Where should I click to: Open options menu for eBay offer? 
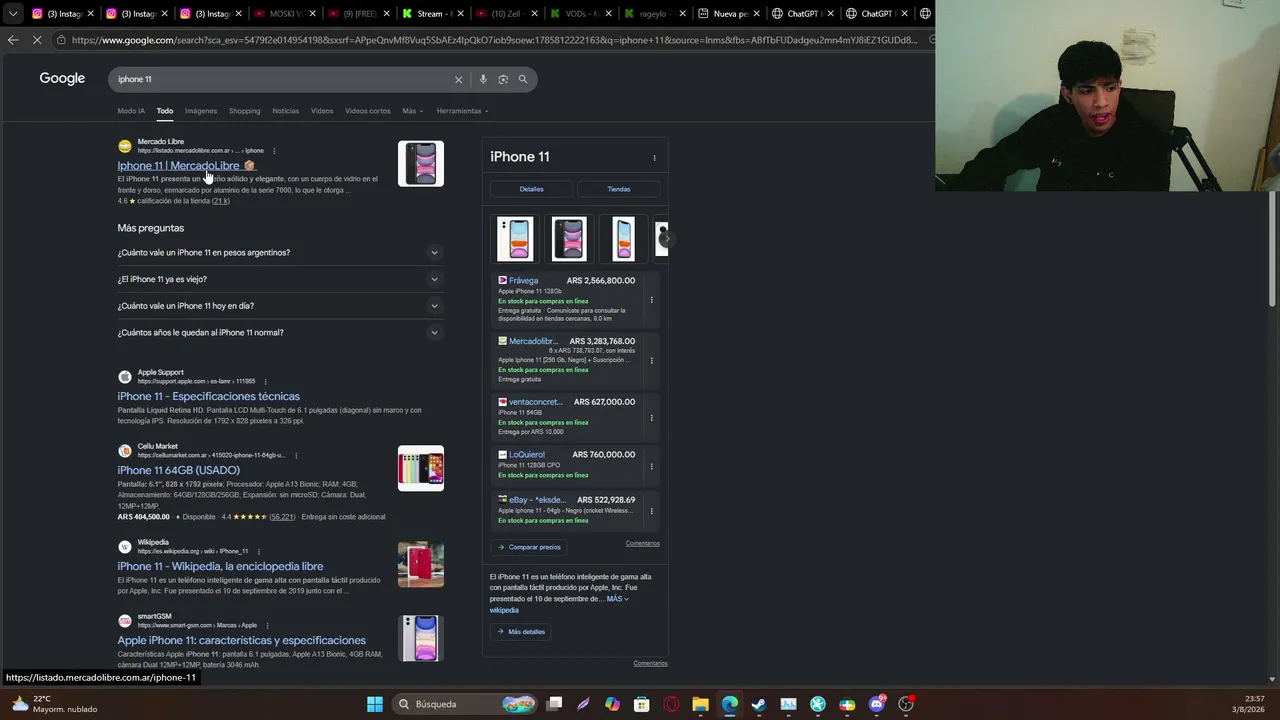pos(651,511)
